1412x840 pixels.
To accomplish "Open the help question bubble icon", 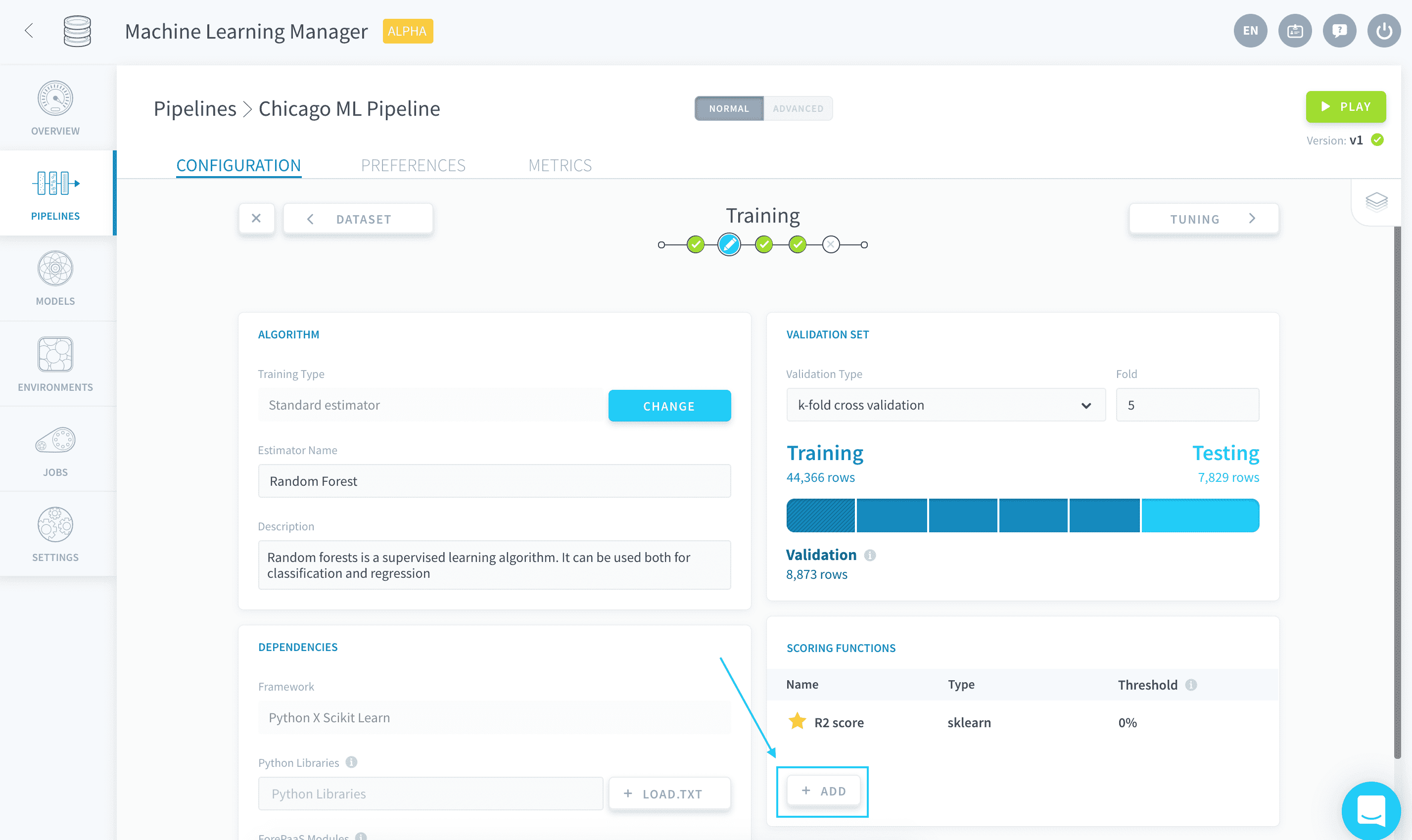I will click(1339, 31).
